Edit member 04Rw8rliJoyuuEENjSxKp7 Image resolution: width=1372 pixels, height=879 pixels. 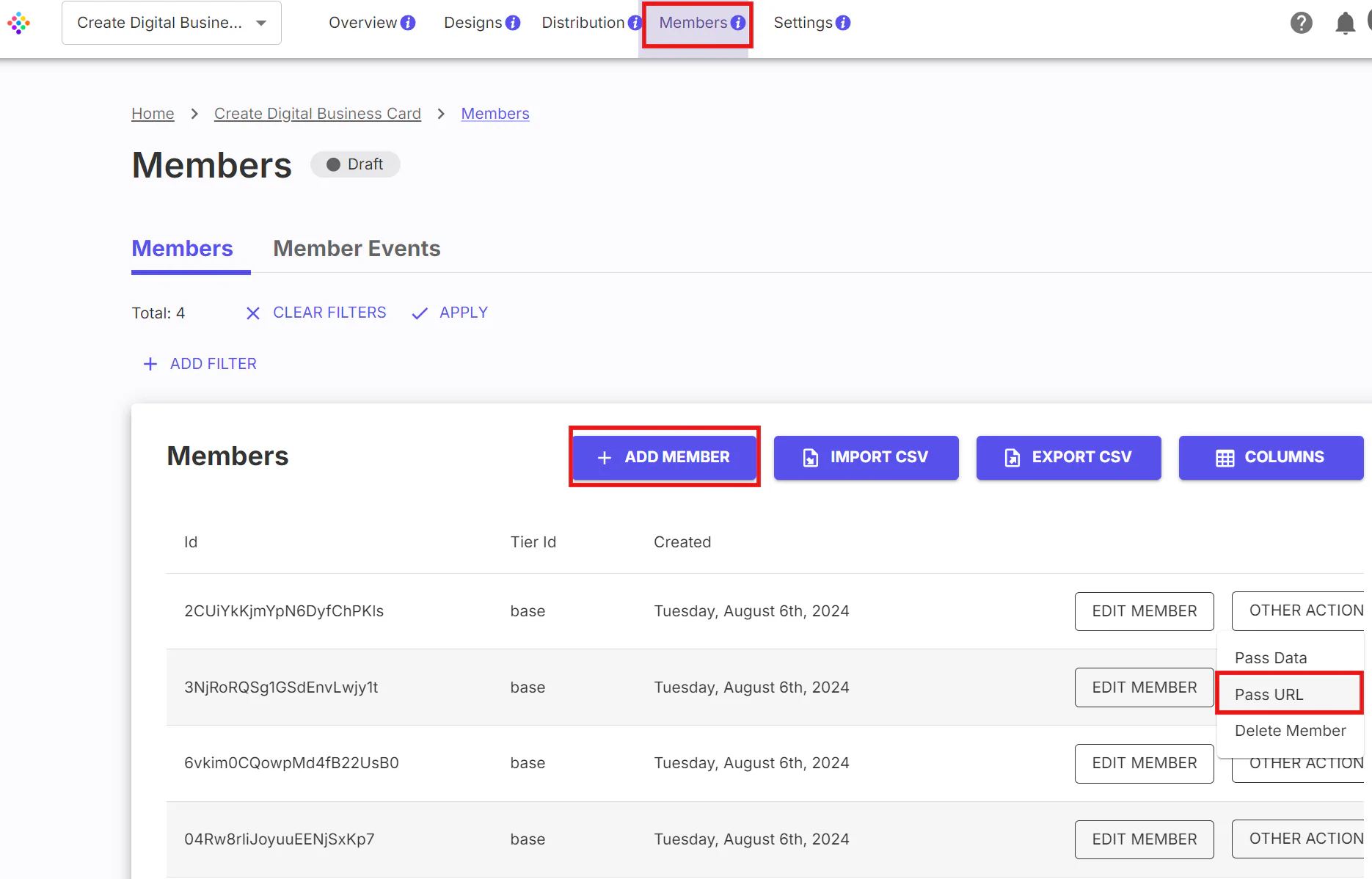[x=1145, y=839]
